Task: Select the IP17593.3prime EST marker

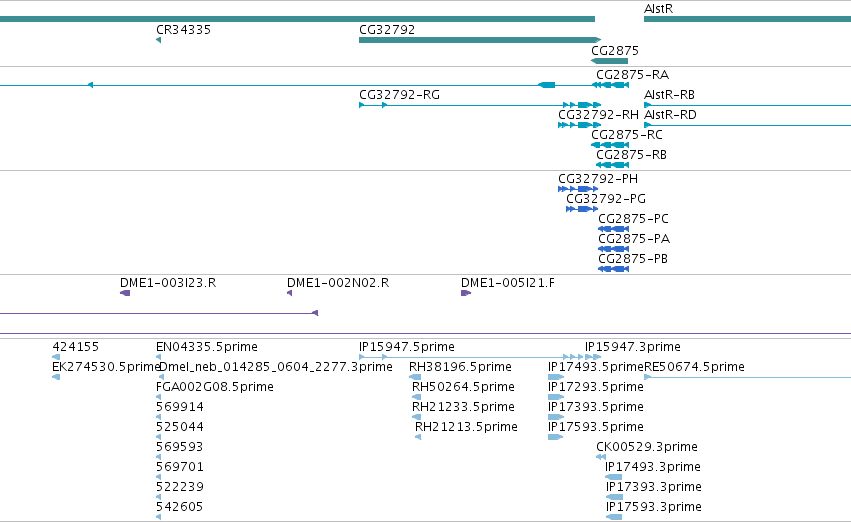Action: tap(614, 518)
